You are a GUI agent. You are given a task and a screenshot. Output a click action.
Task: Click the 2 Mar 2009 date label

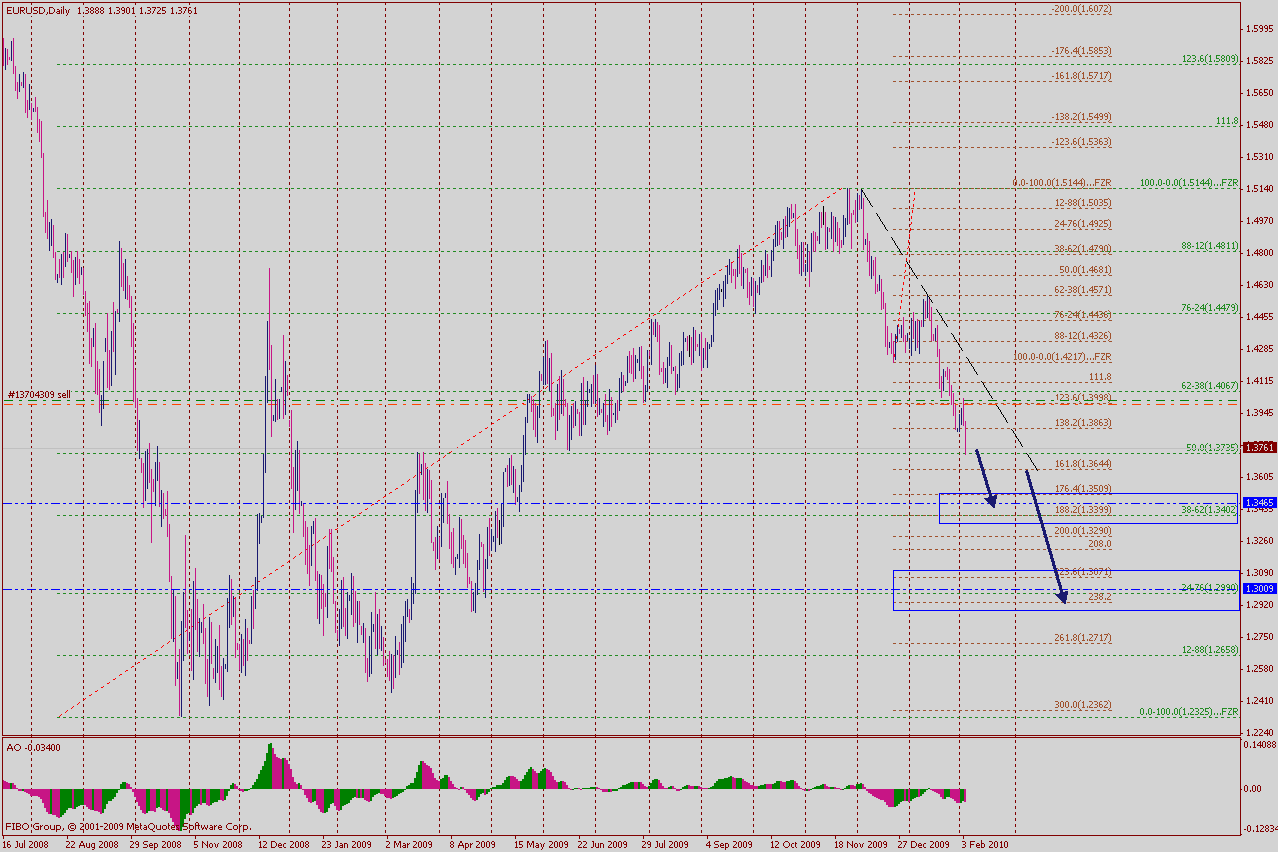(408, 844)
